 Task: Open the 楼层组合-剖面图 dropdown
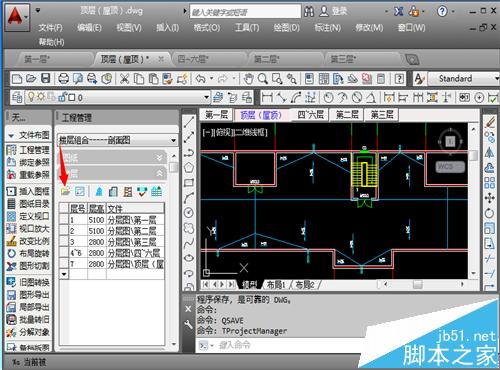point(118,140)
